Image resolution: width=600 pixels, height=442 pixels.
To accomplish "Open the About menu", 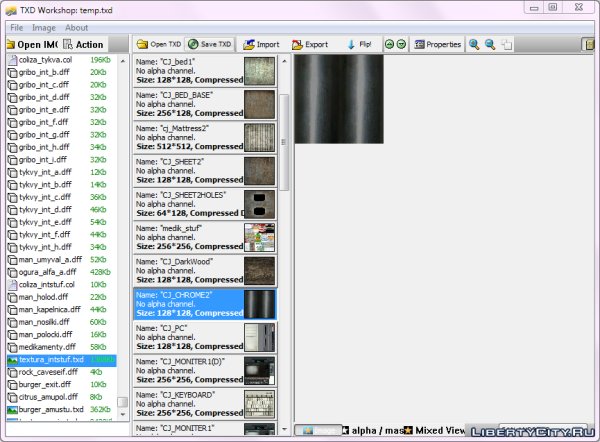I will (76, 28).
